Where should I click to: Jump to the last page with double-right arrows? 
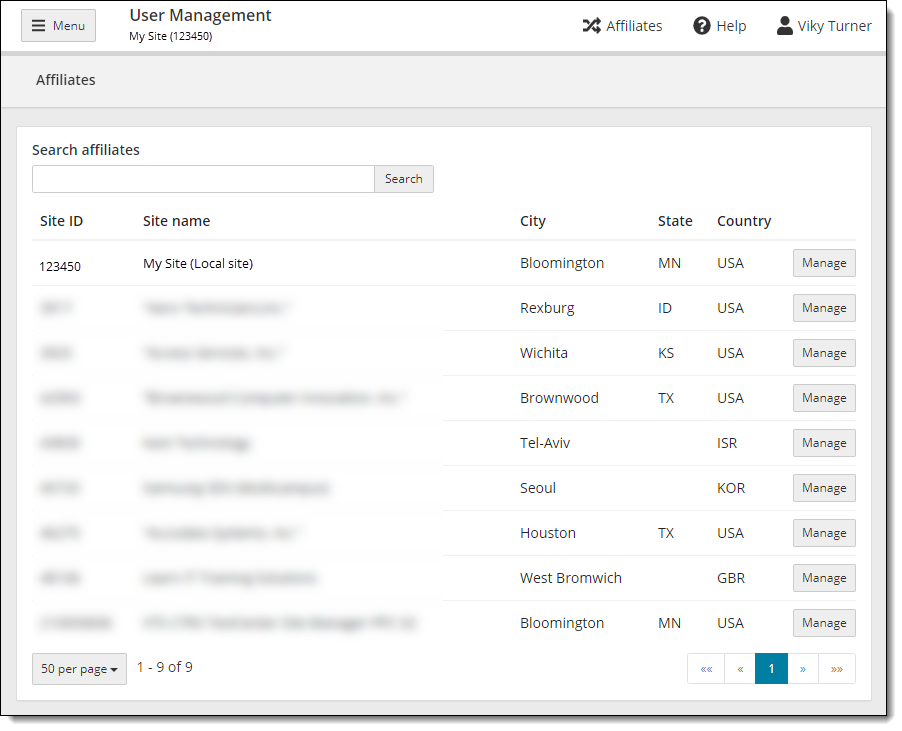point(837,668)
